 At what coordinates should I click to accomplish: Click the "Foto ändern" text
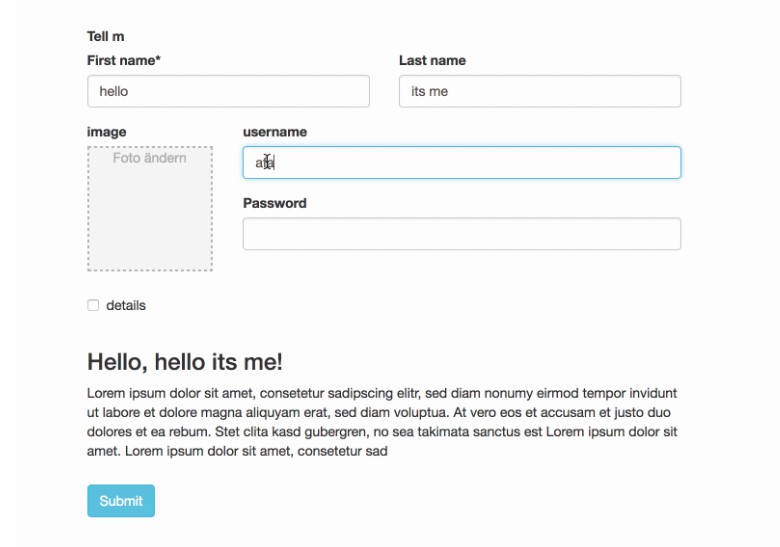pyautogui.click(x=150, y=158)
